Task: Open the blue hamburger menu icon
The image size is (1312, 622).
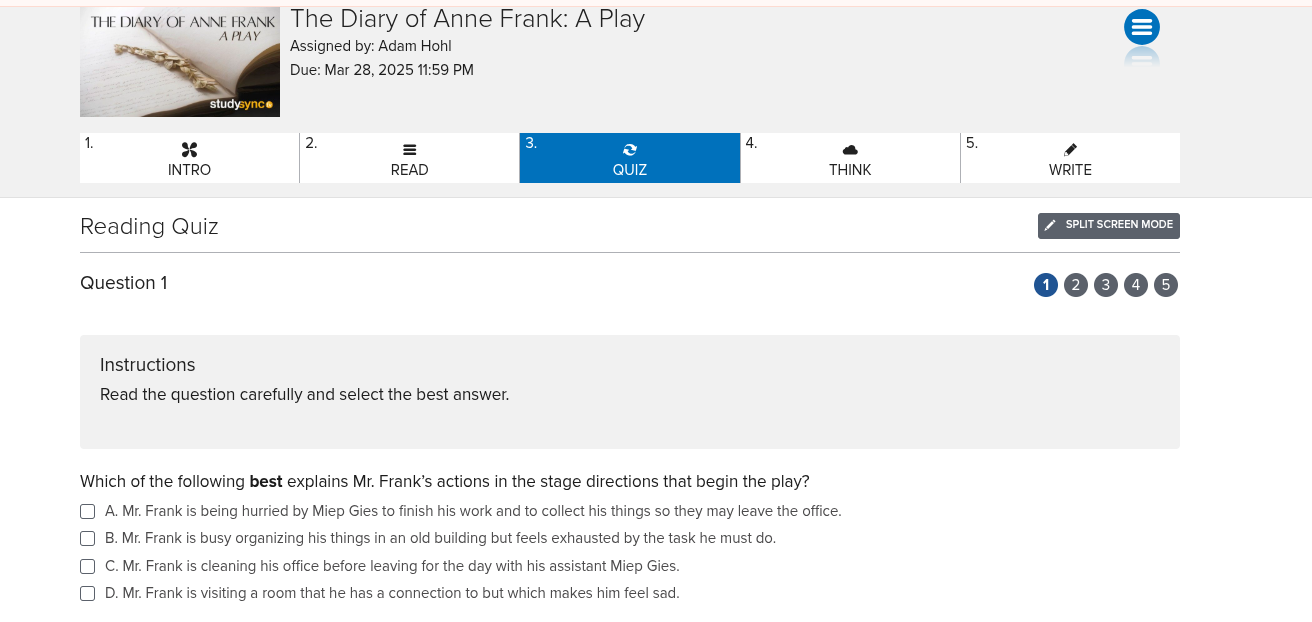Action: (1141, 28)
